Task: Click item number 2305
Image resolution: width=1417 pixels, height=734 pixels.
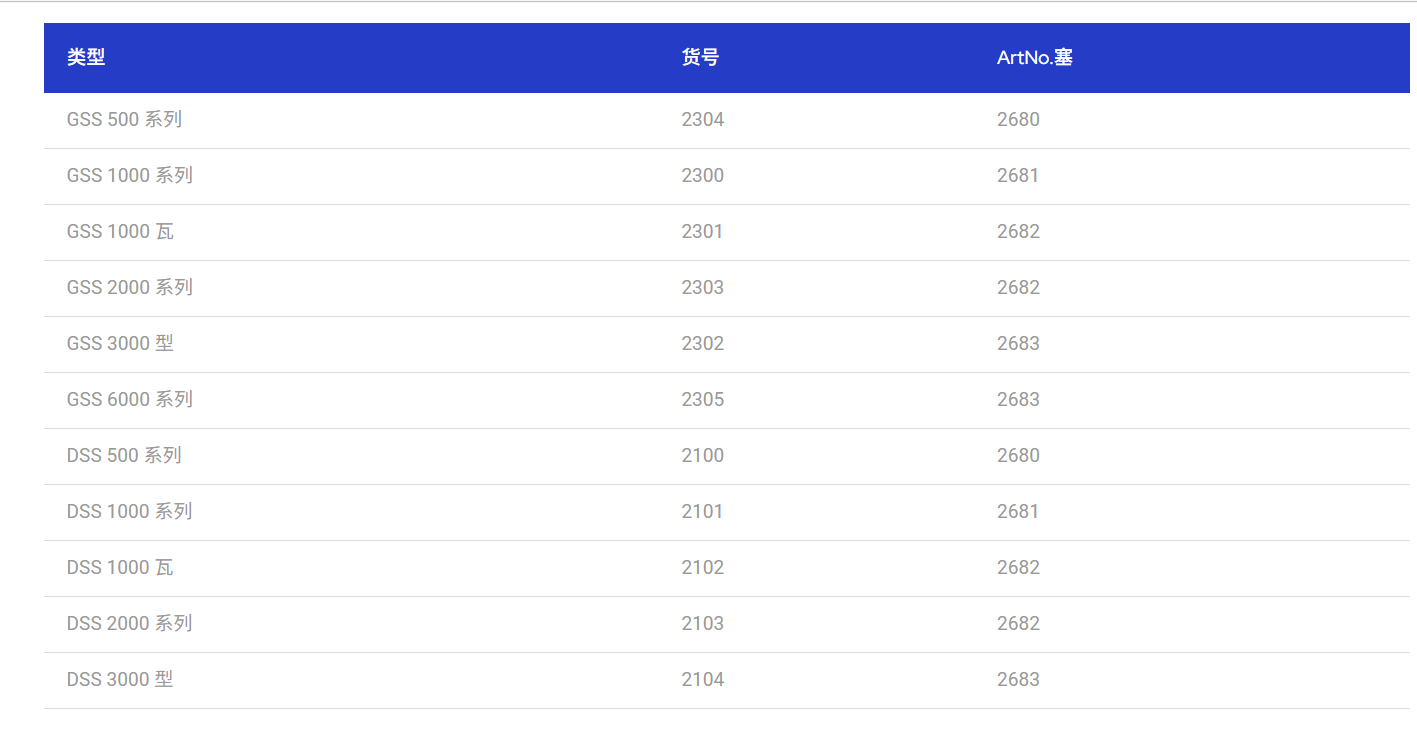Action: [702, 400]
